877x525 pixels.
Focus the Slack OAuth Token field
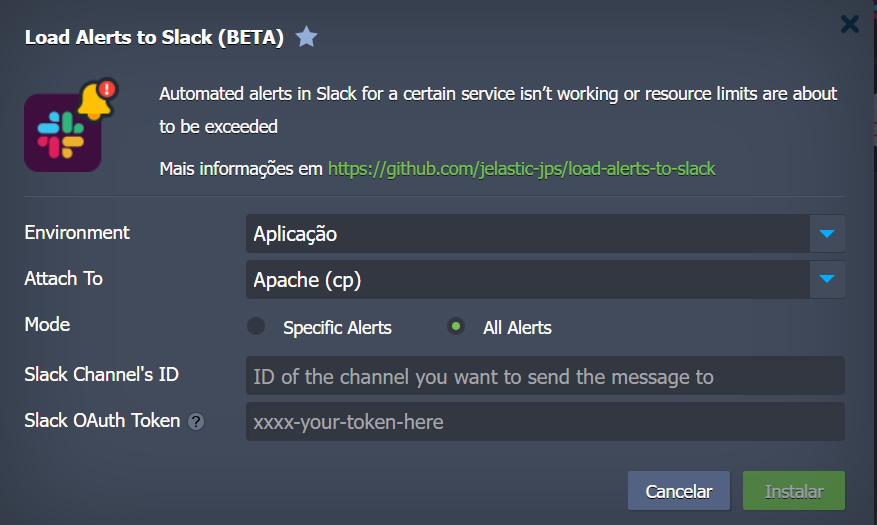(545, 422)
